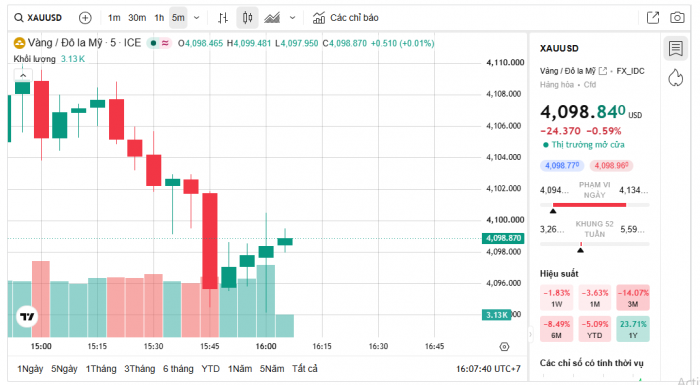Take a chart snapshot with camera icon
700x385 pixels.
tap(677, 18)
